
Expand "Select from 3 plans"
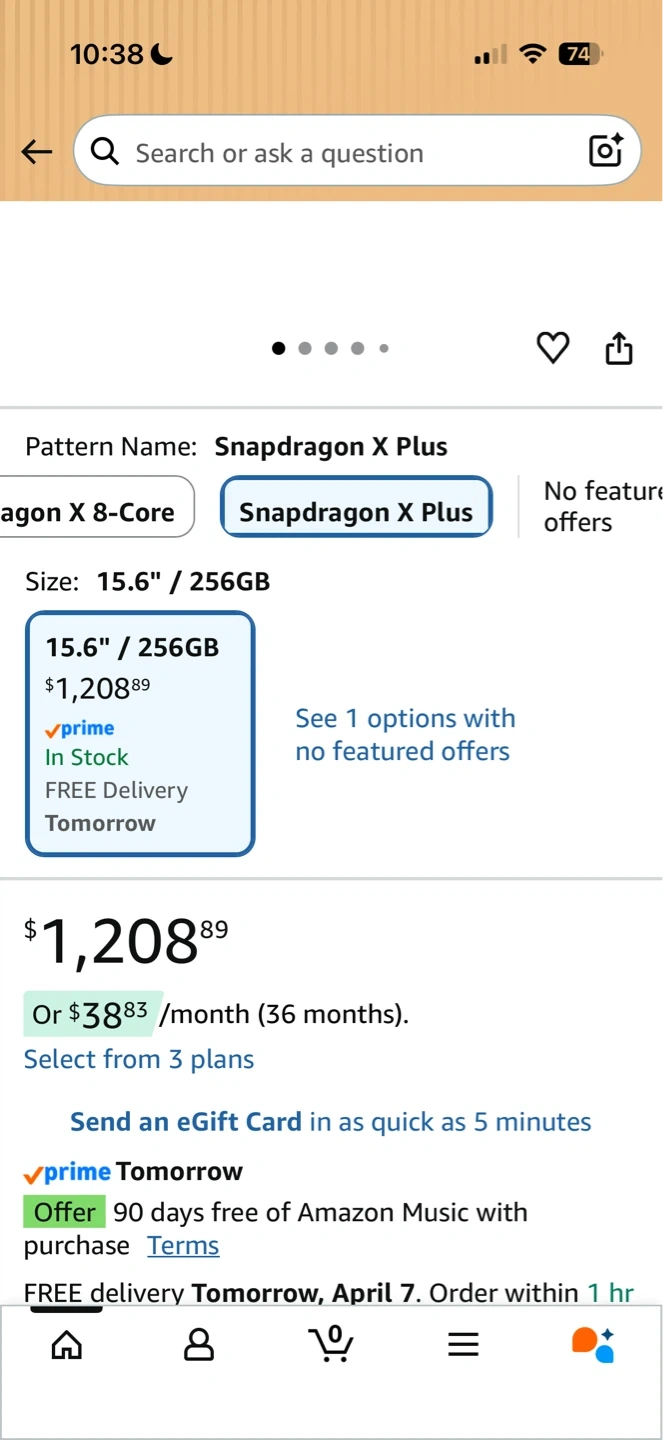[139, 1059]
